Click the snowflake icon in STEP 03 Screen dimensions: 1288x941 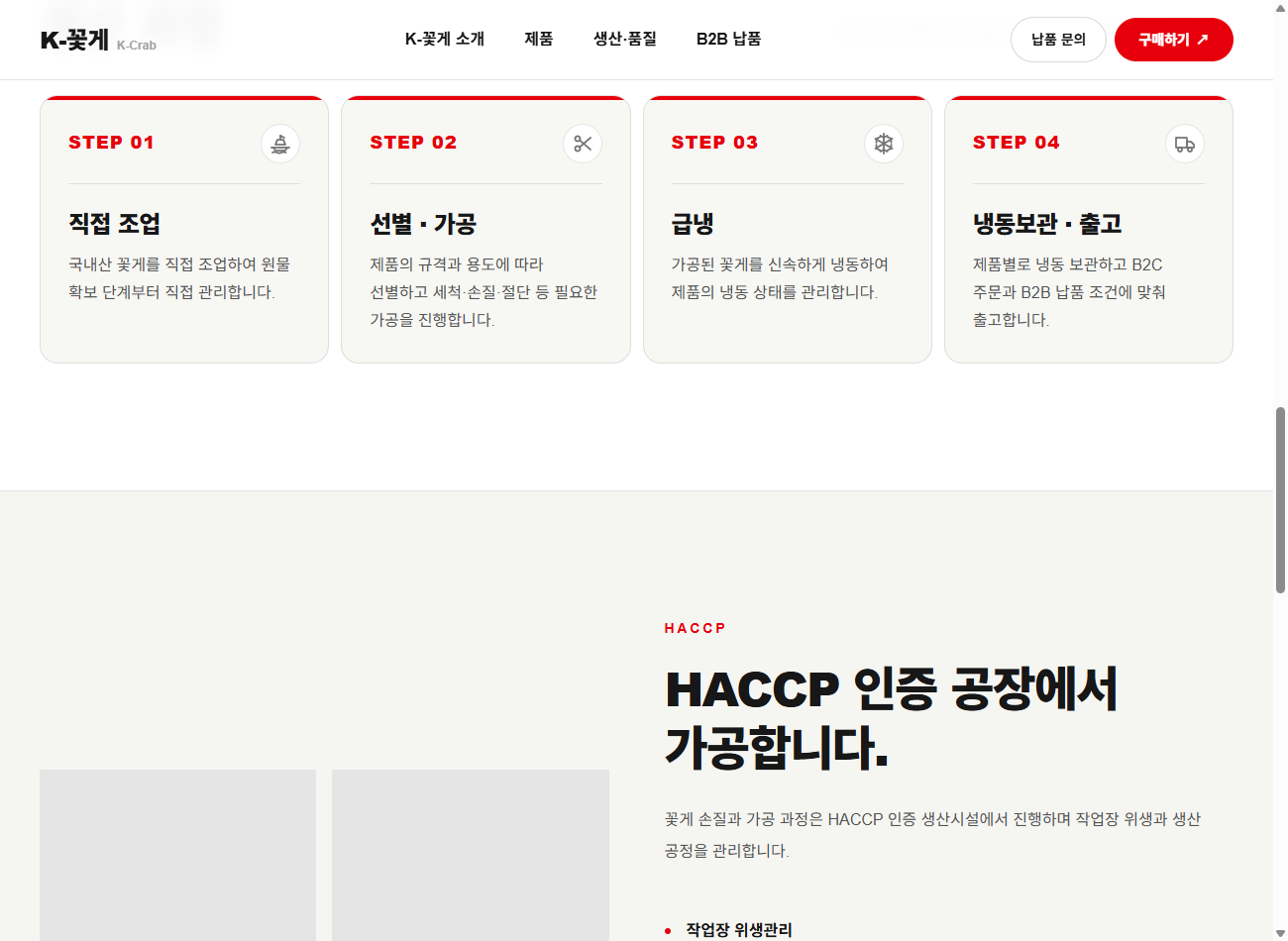pyautogui.click(x=884, y=144)
